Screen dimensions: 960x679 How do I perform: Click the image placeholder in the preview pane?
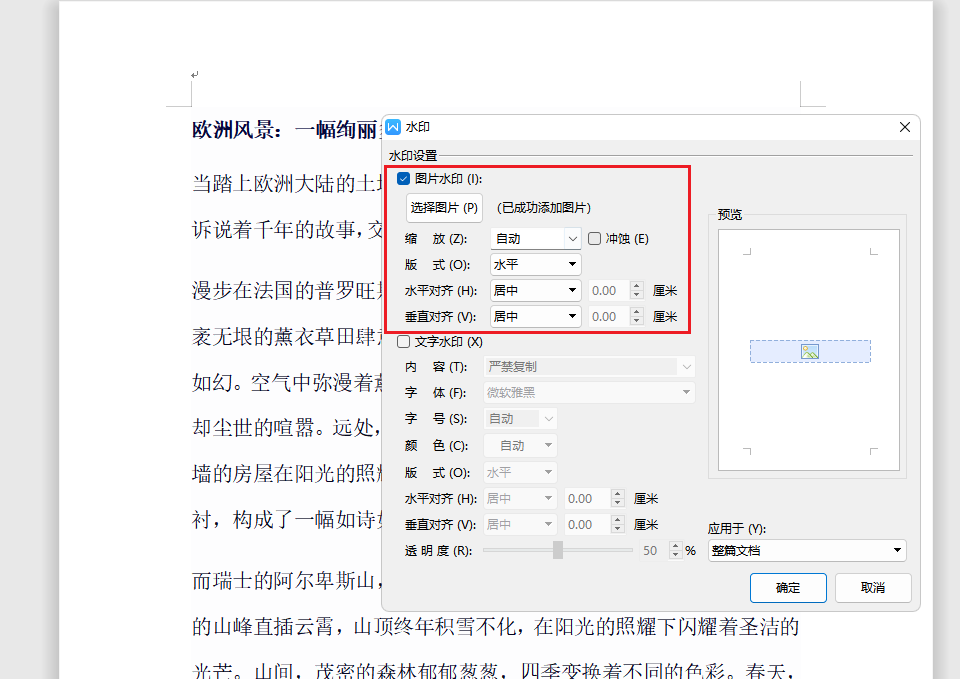pyautogui.click(x=810, y=351)
